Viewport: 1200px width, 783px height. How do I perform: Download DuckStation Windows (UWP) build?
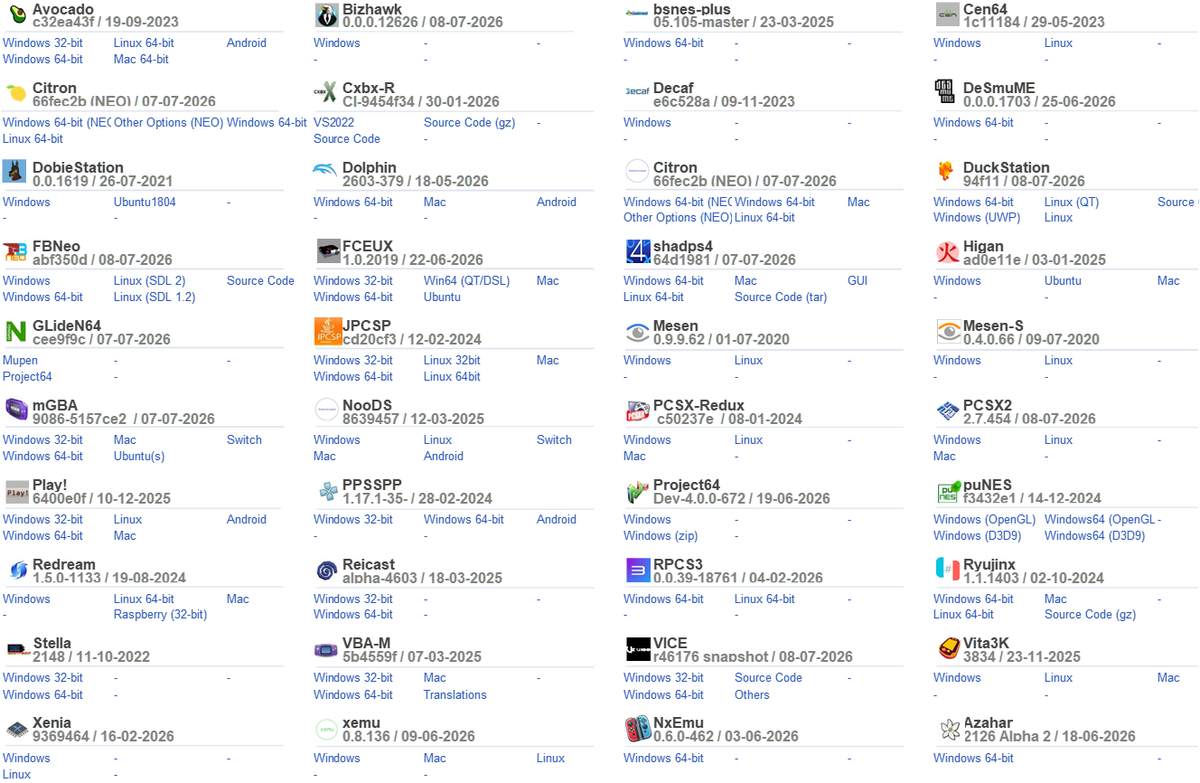click(977, 217)
